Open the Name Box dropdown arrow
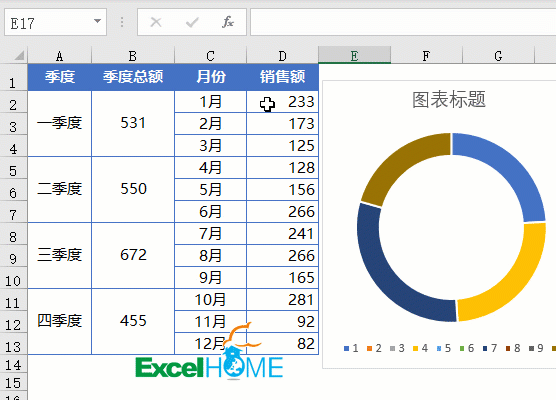 pos(97,21)
